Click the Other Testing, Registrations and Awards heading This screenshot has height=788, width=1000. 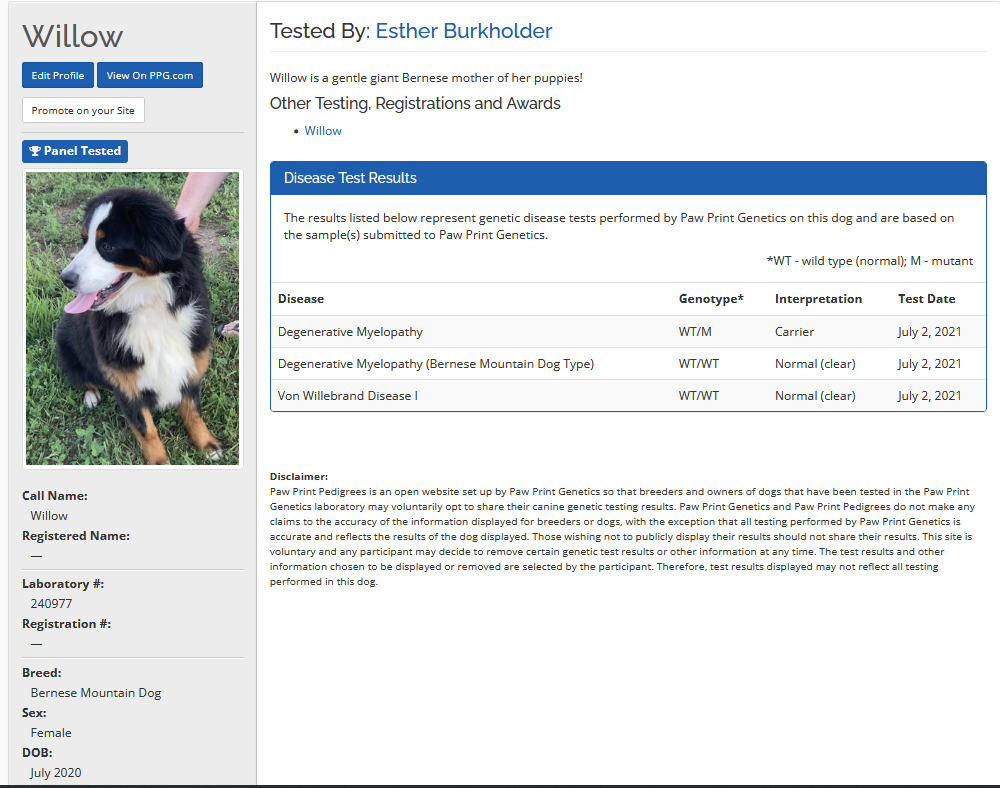[x=415, y=104]
